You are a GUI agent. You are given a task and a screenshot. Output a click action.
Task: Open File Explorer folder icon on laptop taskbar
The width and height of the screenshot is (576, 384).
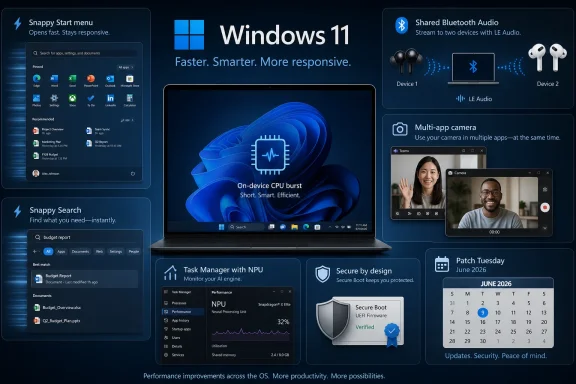(294, 227)
